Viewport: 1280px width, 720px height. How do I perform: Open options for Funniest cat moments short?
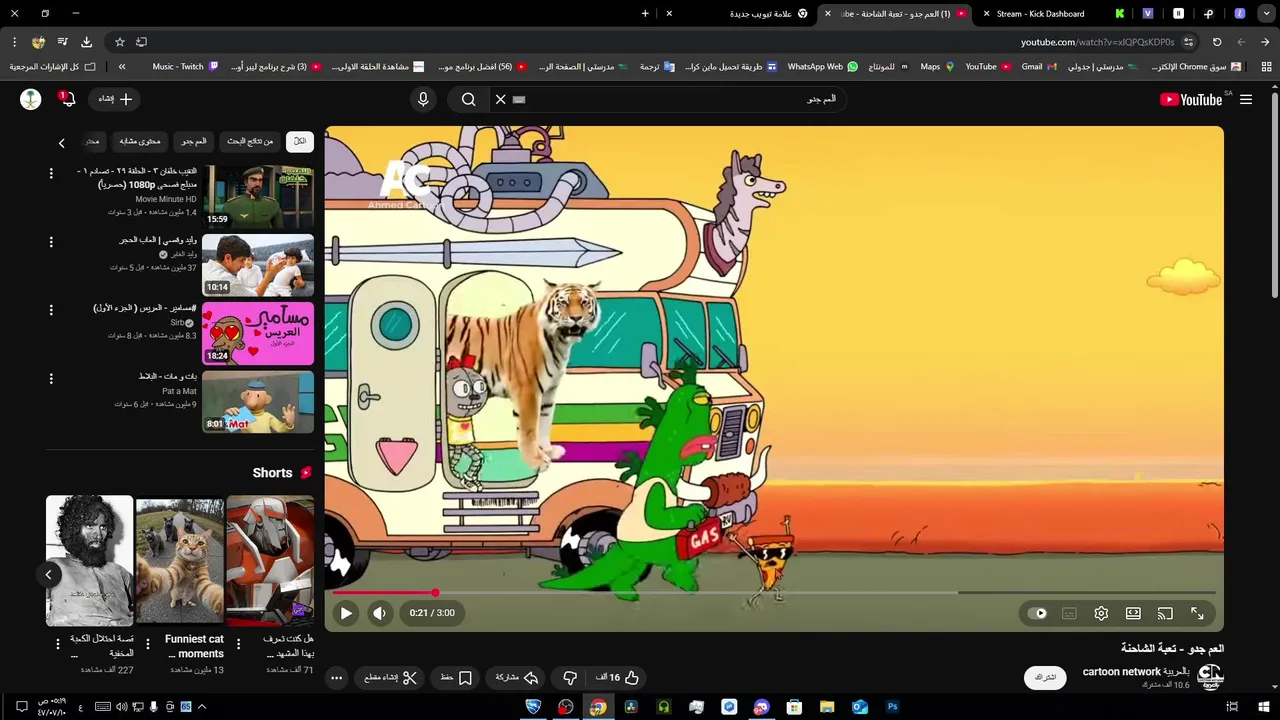pos(148,643)
